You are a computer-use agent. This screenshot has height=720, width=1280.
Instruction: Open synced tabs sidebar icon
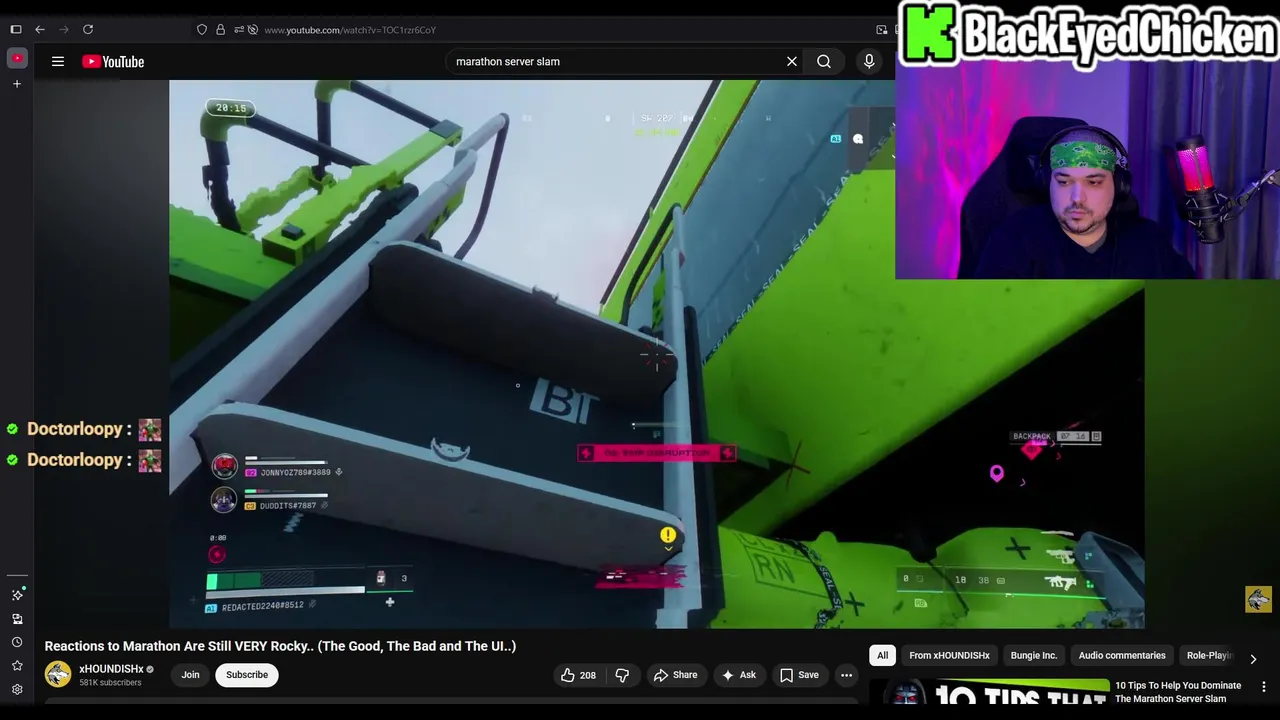pyautogui.click(x=17, y=619)
